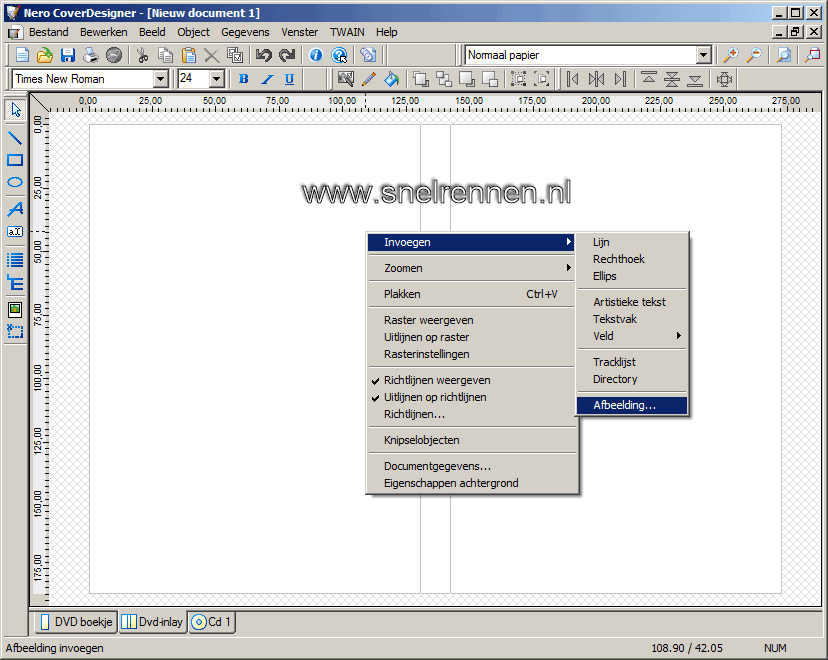The height and width of the screenshot is (660, 828).
Task: Click the pencil Pen properties icon
Action: coord(369,79)
